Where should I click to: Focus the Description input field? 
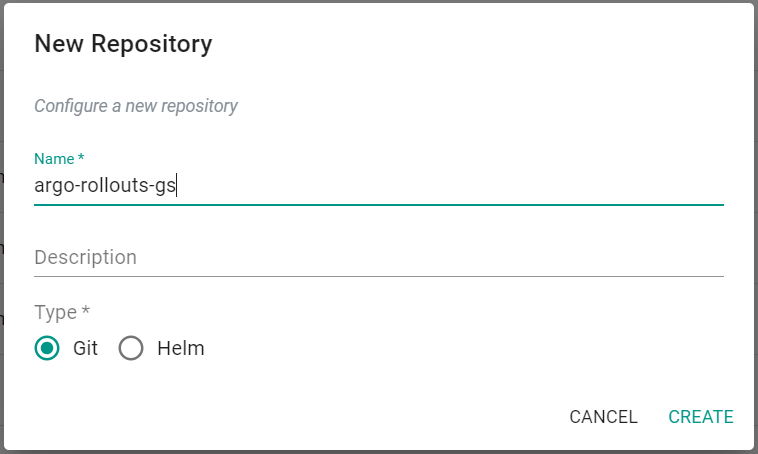pyautogui.click(x=378, y=257)
